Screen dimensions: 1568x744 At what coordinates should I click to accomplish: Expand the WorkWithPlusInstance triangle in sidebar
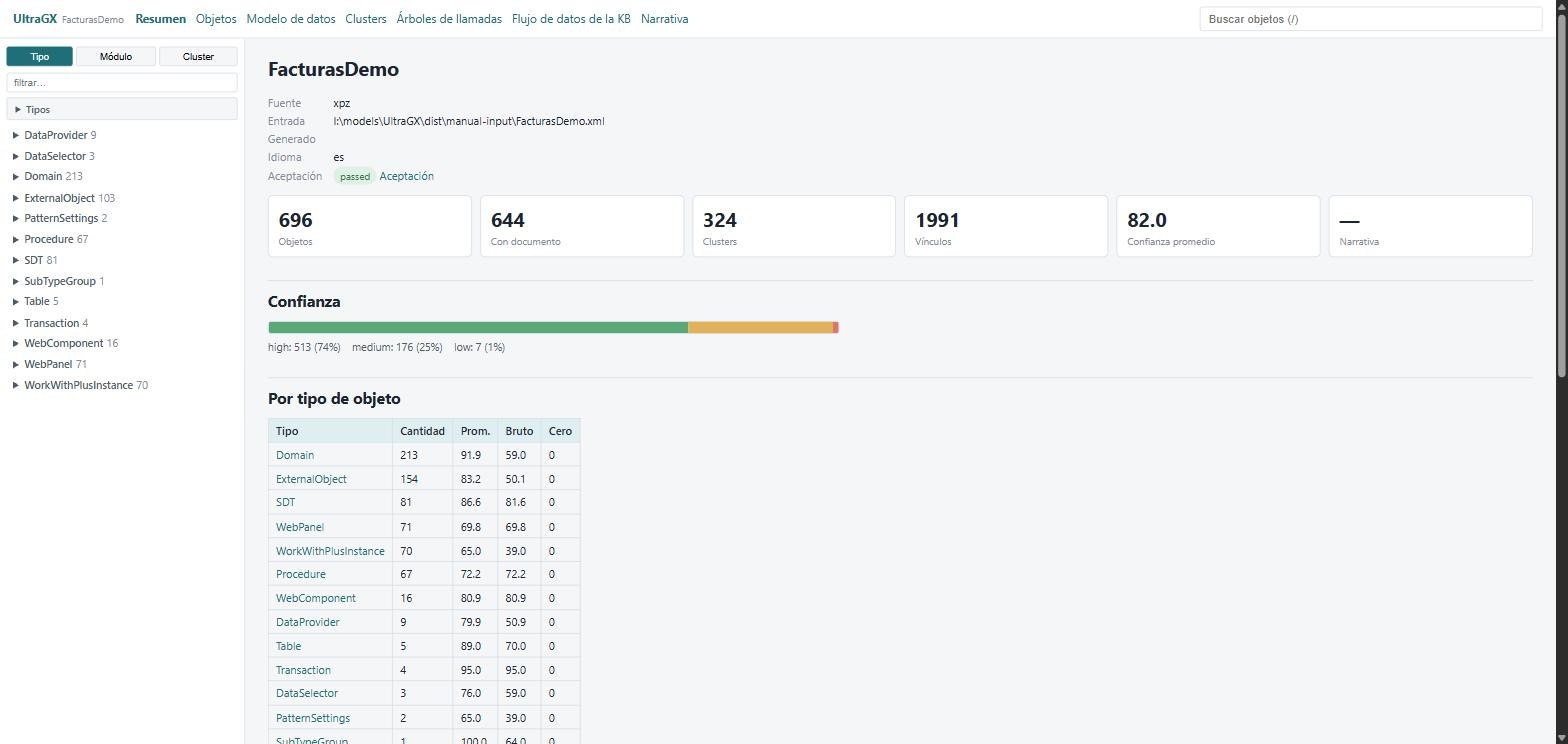pos(16,385)
